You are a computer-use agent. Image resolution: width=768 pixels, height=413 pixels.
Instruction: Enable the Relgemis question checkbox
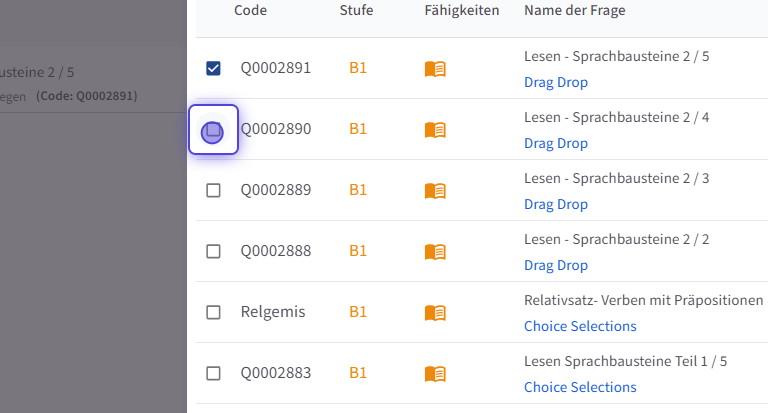(213, 312)
